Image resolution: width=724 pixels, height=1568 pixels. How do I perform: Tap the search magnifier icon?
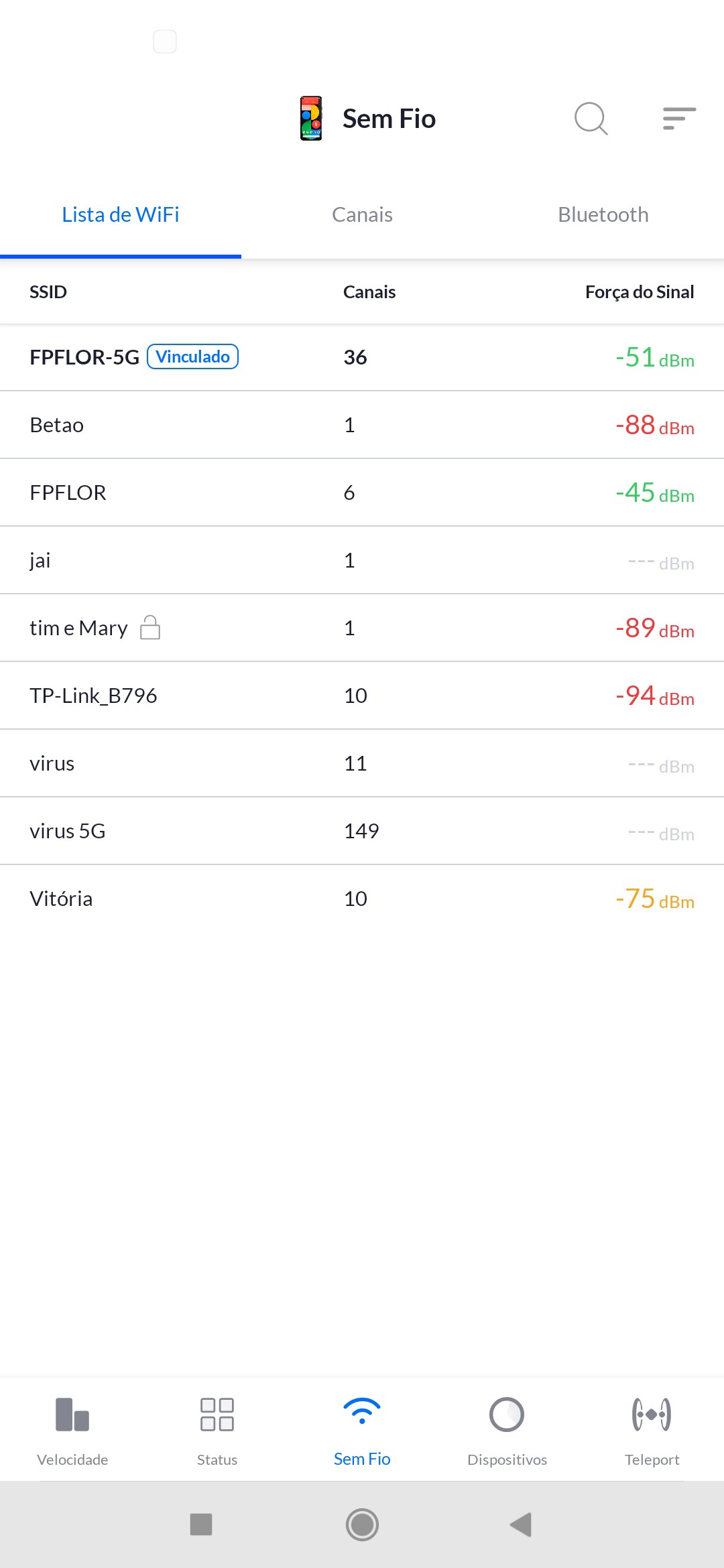point(591,119)
